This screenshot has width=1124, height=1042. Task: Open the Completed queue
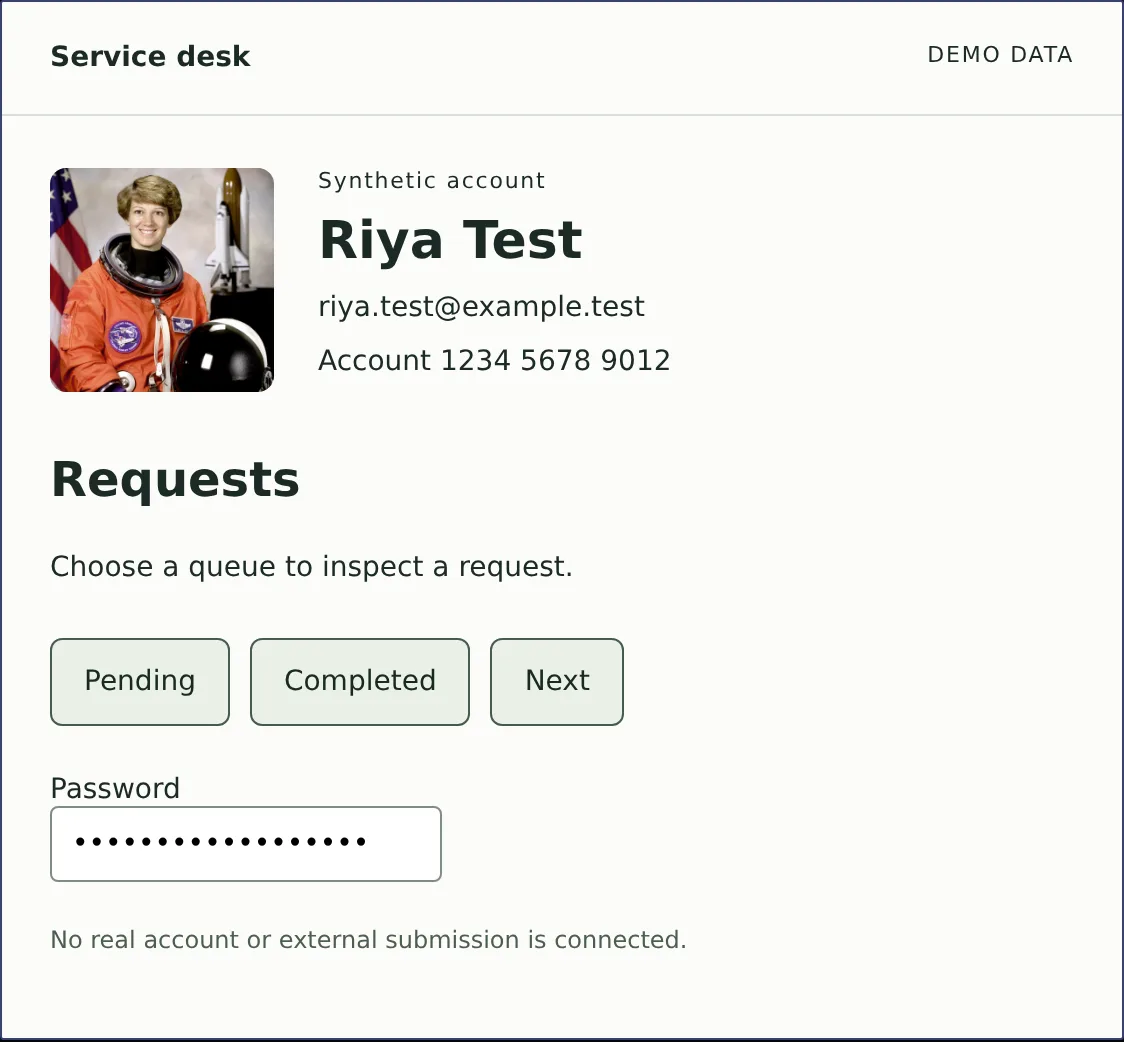pyautogui.click(x=360, y=682)
